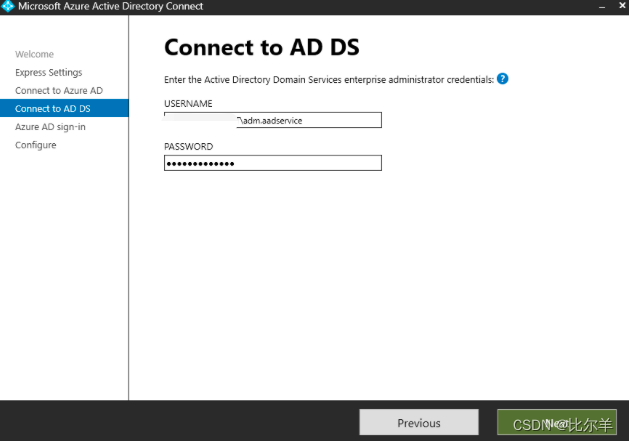
Task: Minimize the Azure AD Connect window
Action: click(602, 6)
